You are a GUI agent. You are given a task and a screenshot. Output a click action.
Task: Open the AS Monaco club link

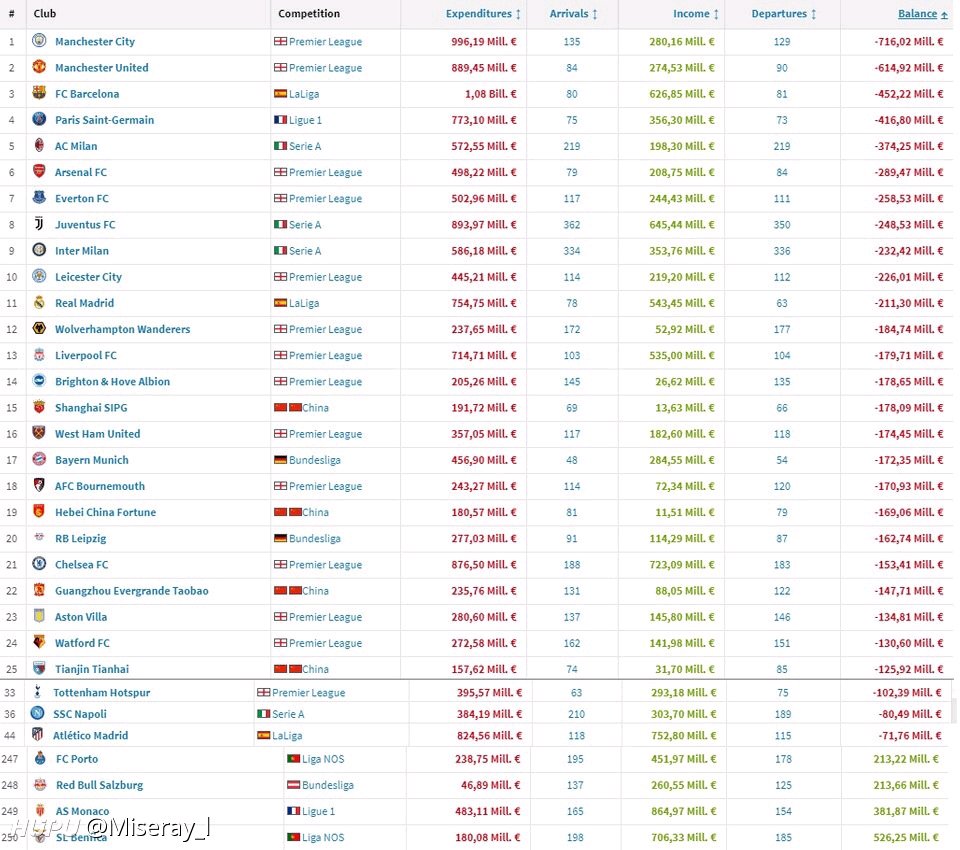(x=83, y=811)
